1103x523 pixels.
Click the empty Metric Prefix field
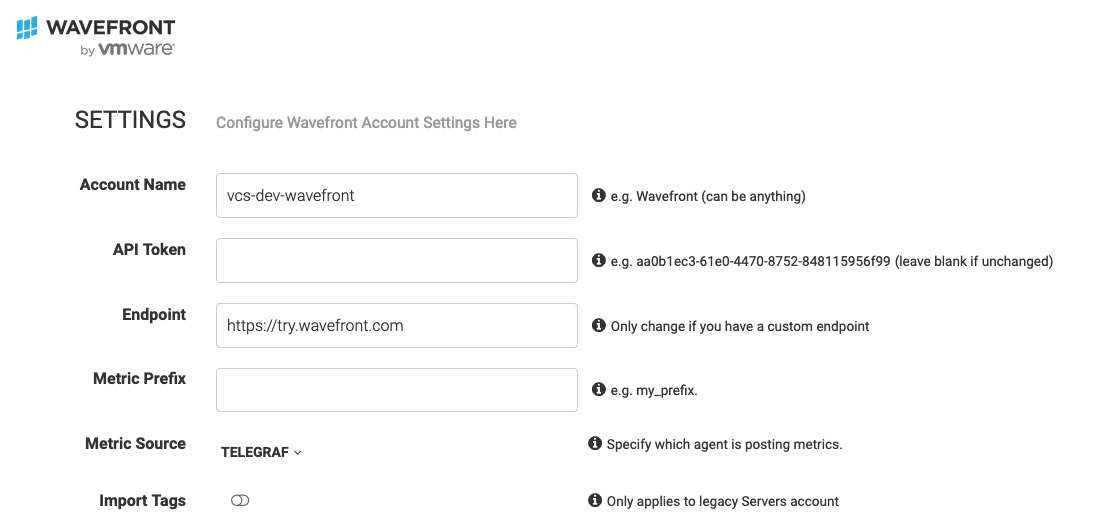[397, 390]
